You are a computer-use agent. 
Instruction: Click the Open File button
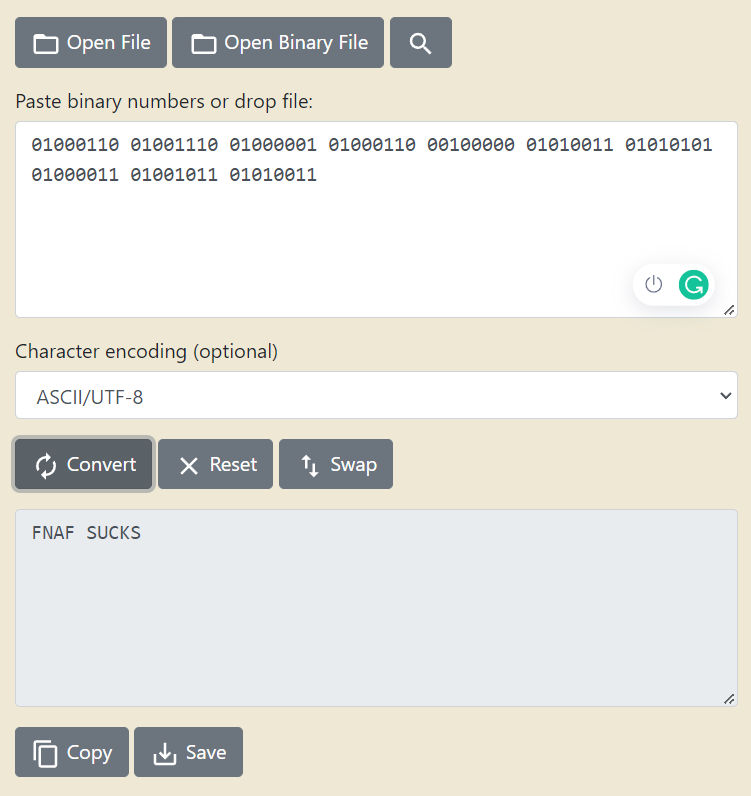point(91,43)
